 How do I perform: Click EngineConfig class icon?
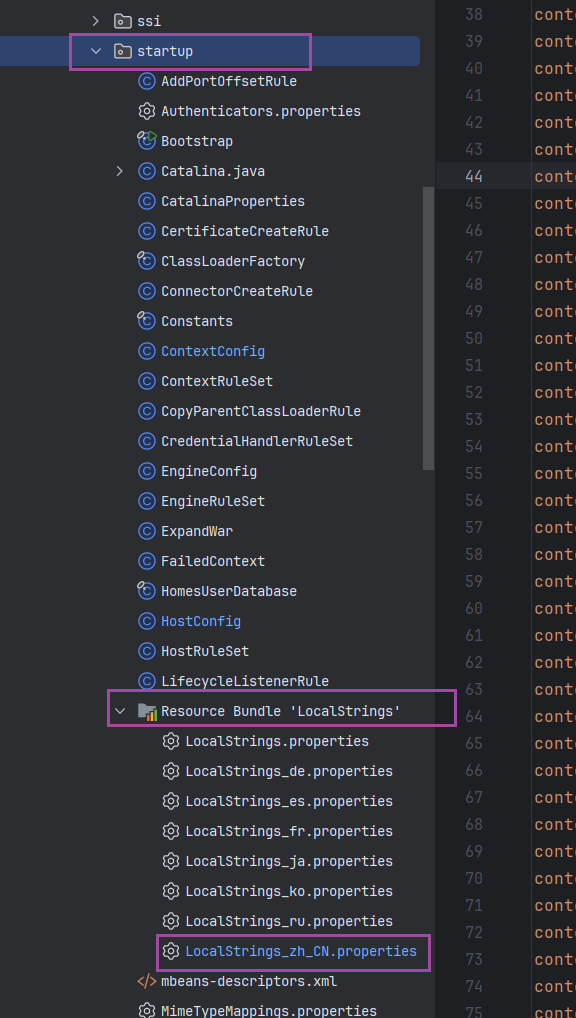[147, 471]
